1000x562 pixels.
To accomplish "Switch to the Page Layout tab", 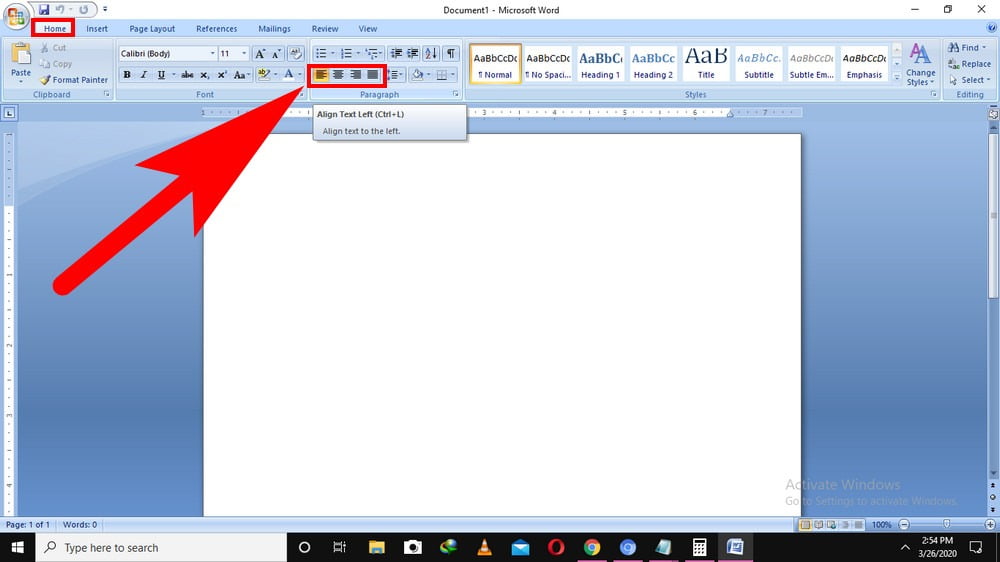I will (152, 29).
